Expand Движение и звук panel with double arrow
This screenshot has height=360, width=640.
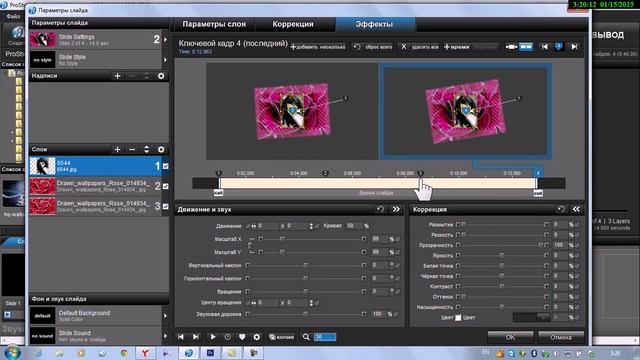click(396, 209)
